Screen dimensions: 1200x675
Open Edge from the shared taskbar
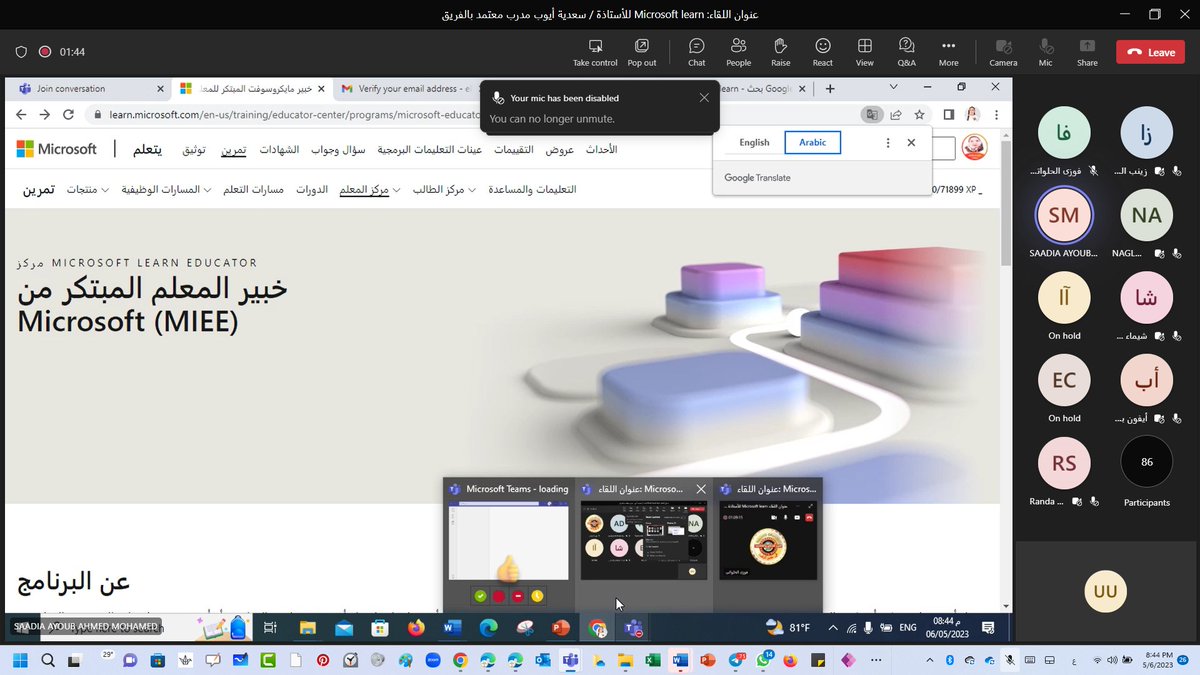[x=488, y=628]
